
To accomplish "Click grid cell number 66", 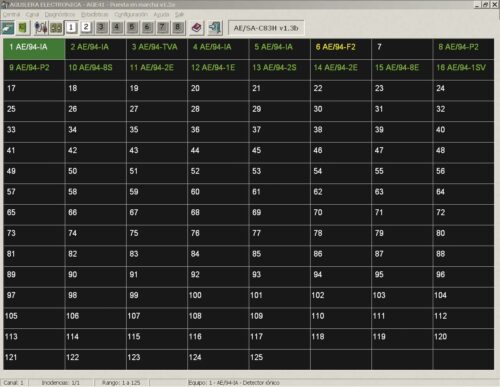I will [x=96, y=214].
